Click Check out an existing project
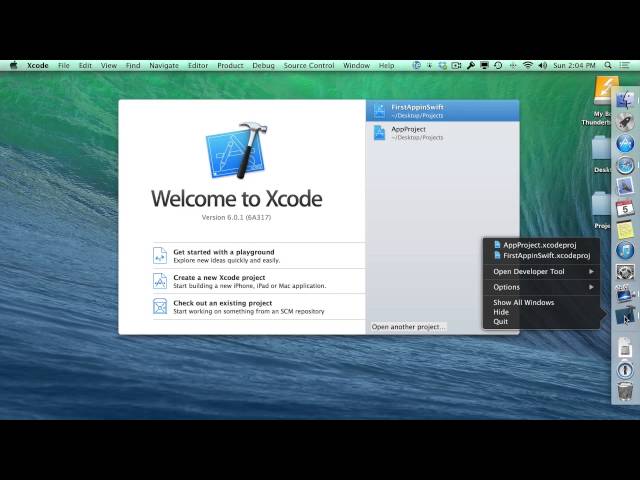This screenshot has width=640, height=480. point(258,307)
